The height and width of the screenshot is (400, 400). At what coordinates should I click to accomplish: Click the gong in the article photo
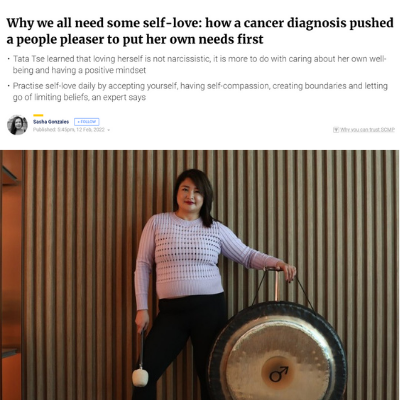[278, 352]
